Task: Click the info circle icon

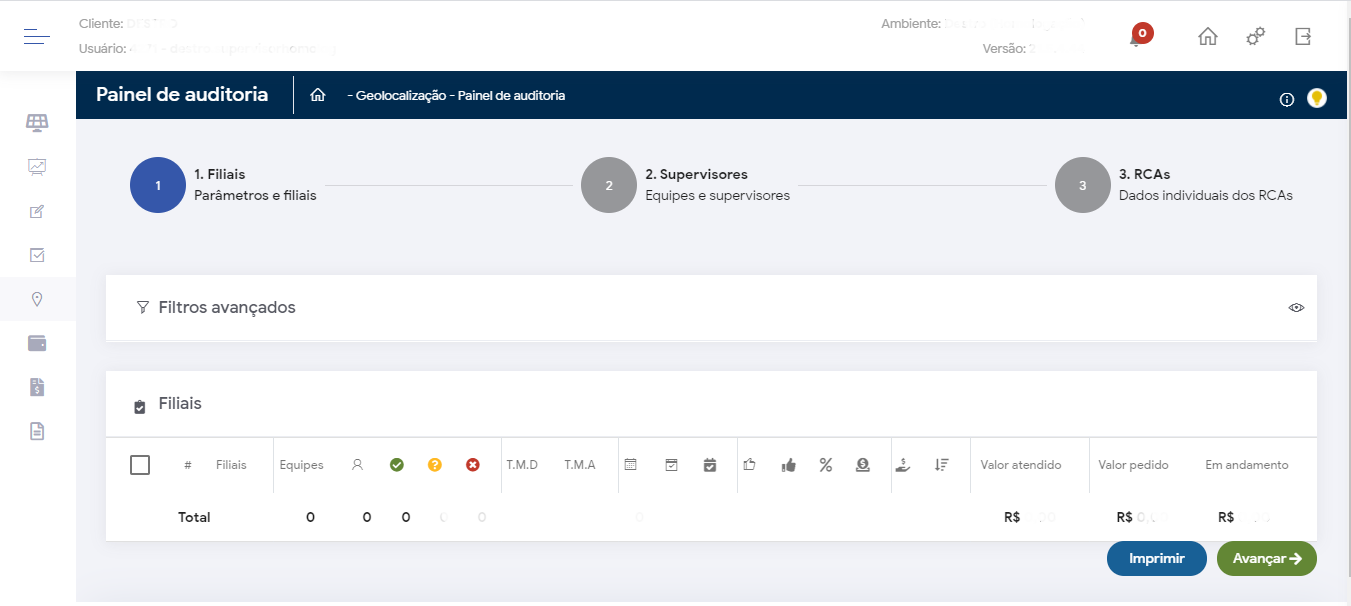Action: tap(1287, 99)
